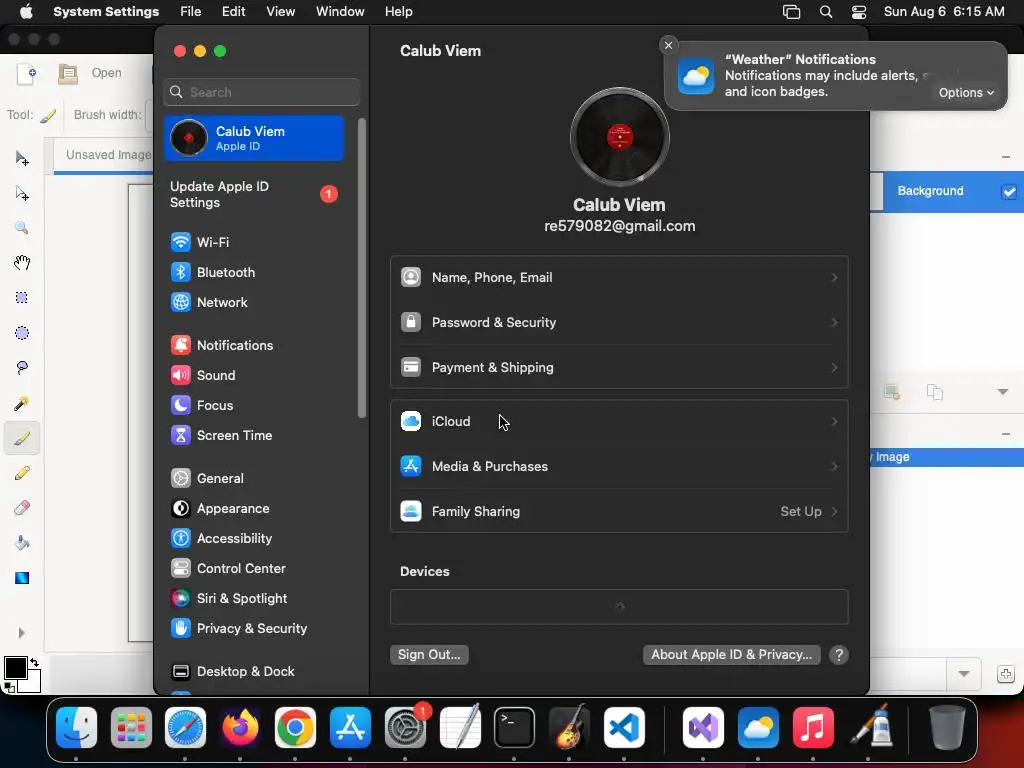Screen dimensions: 1024x768
Task: Open the help question mark button
Action: tap(839, 655)
